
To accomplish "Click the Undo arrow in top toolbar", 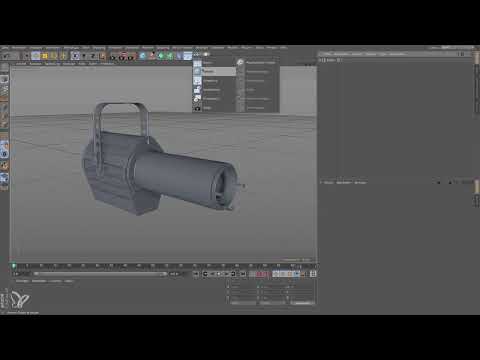I will (x=6, y=56).
